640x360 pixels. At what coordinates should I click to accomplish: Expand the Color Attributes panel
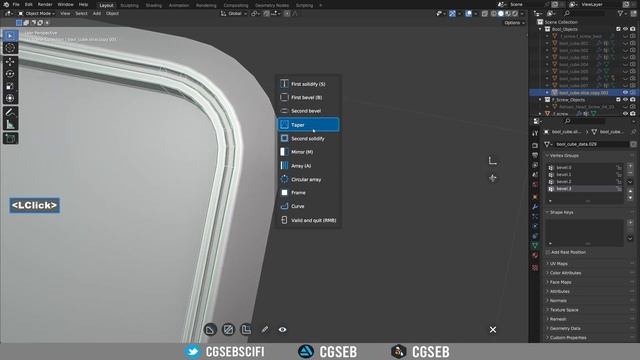point(565,273)
